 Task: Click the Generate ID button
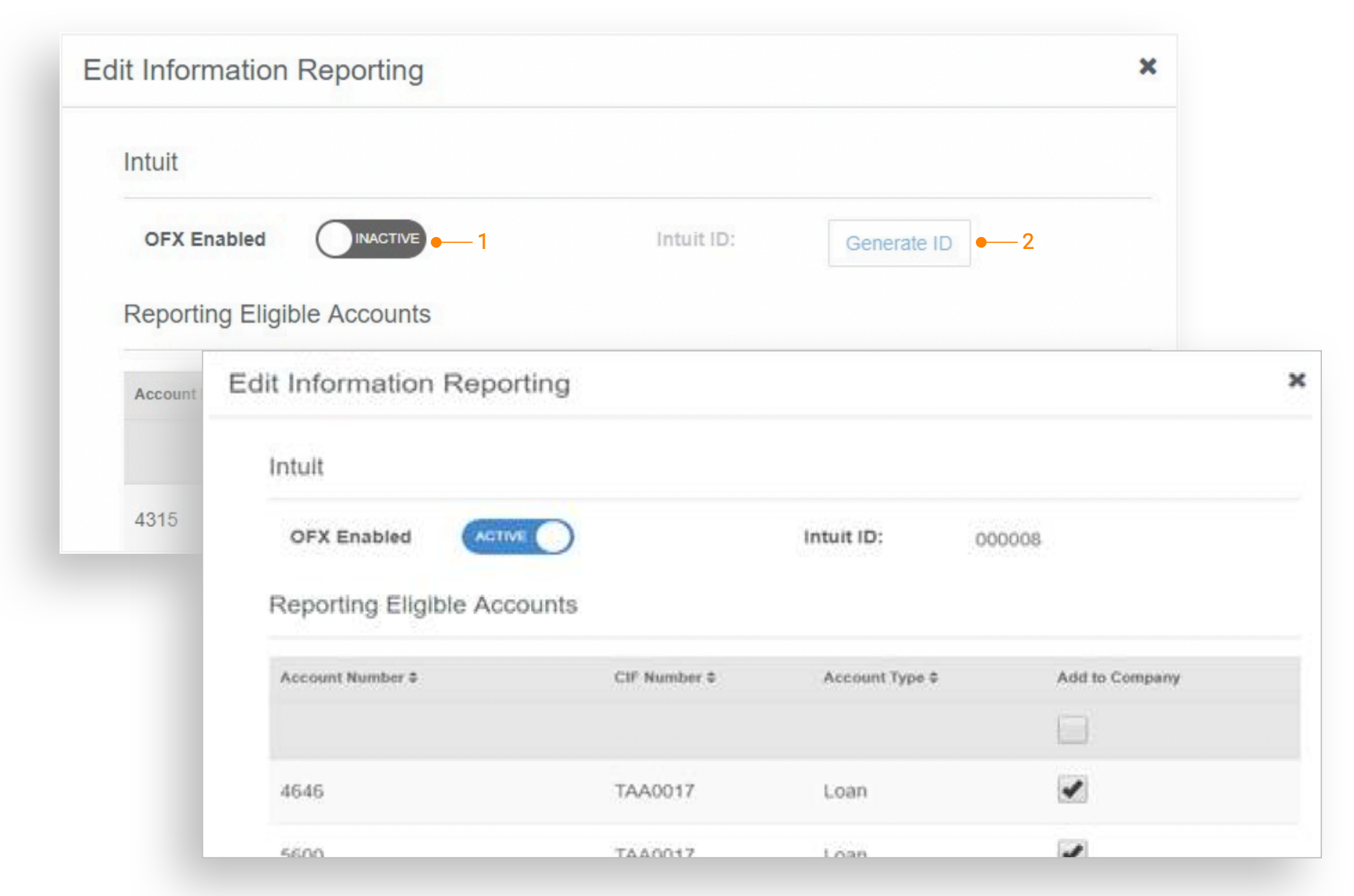[x=898, y=243]
